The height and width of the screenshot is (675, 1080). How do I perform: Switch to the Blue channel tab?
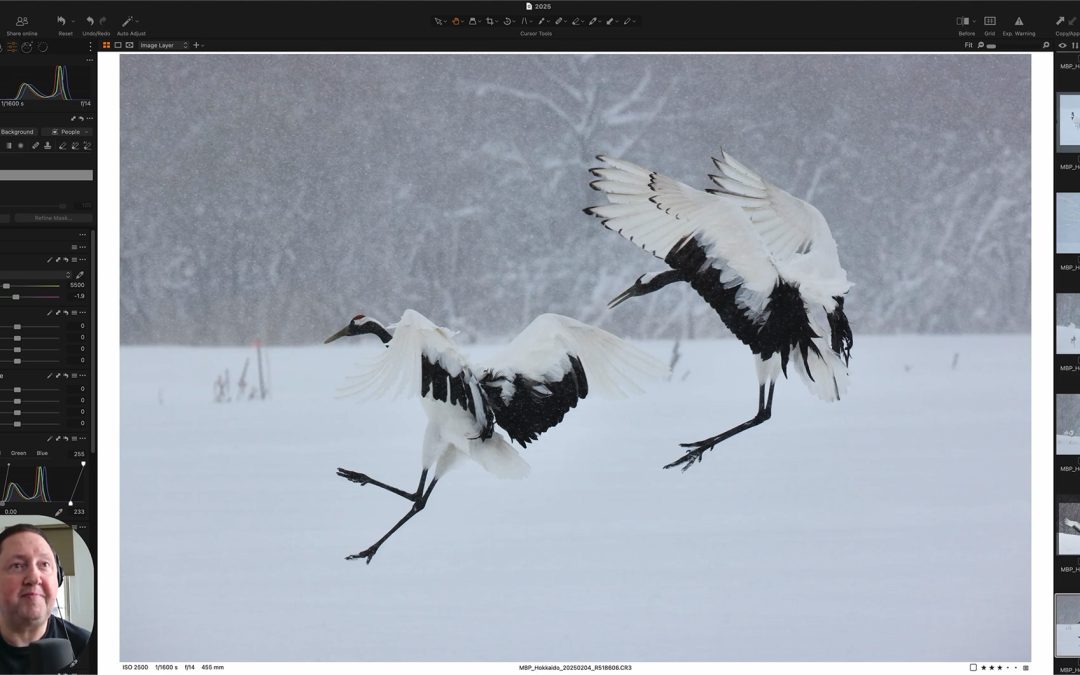coord(42,453)
